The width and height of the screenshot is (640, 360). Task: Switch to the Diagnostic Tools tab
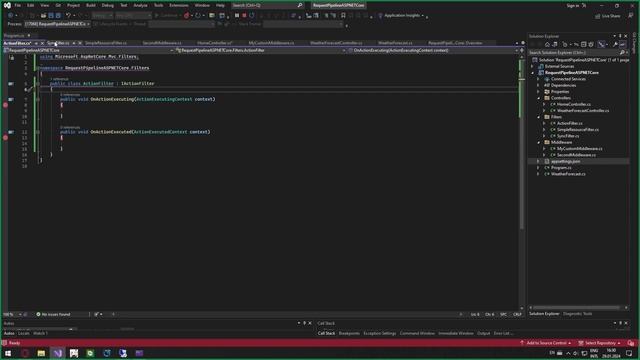tap(577, 314)
